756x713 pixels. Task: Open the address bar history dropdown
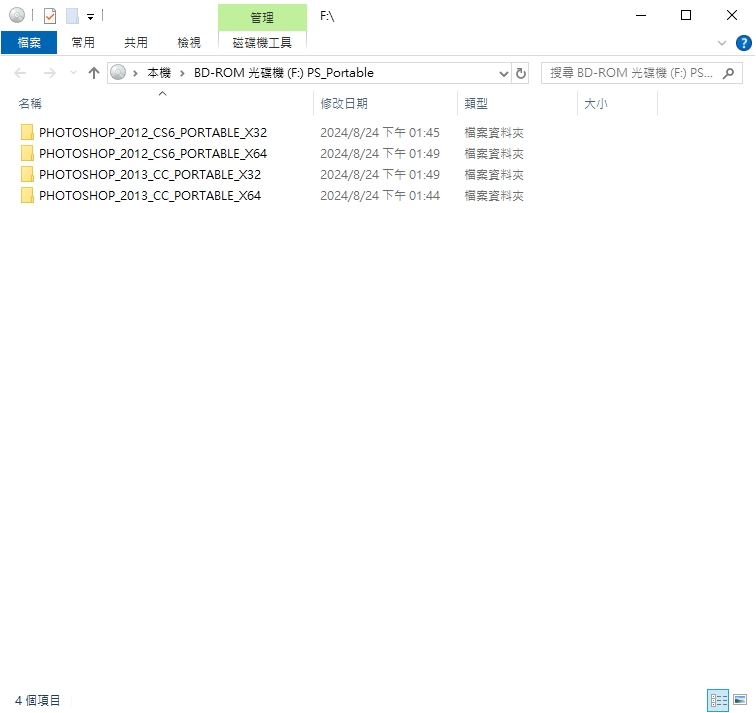(x=503, y=73)
